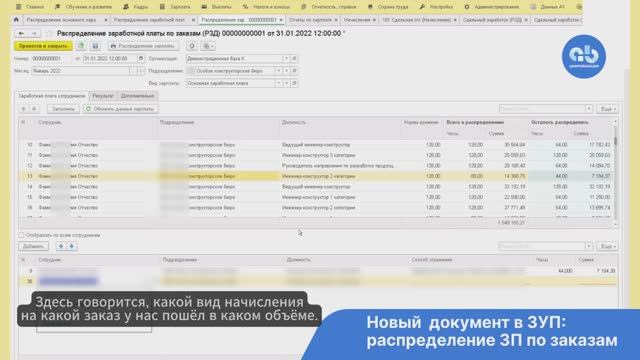Open the Подразделение linked record icon
The width and height of the screenshot is (640, 360).
[x=294, y=71]
